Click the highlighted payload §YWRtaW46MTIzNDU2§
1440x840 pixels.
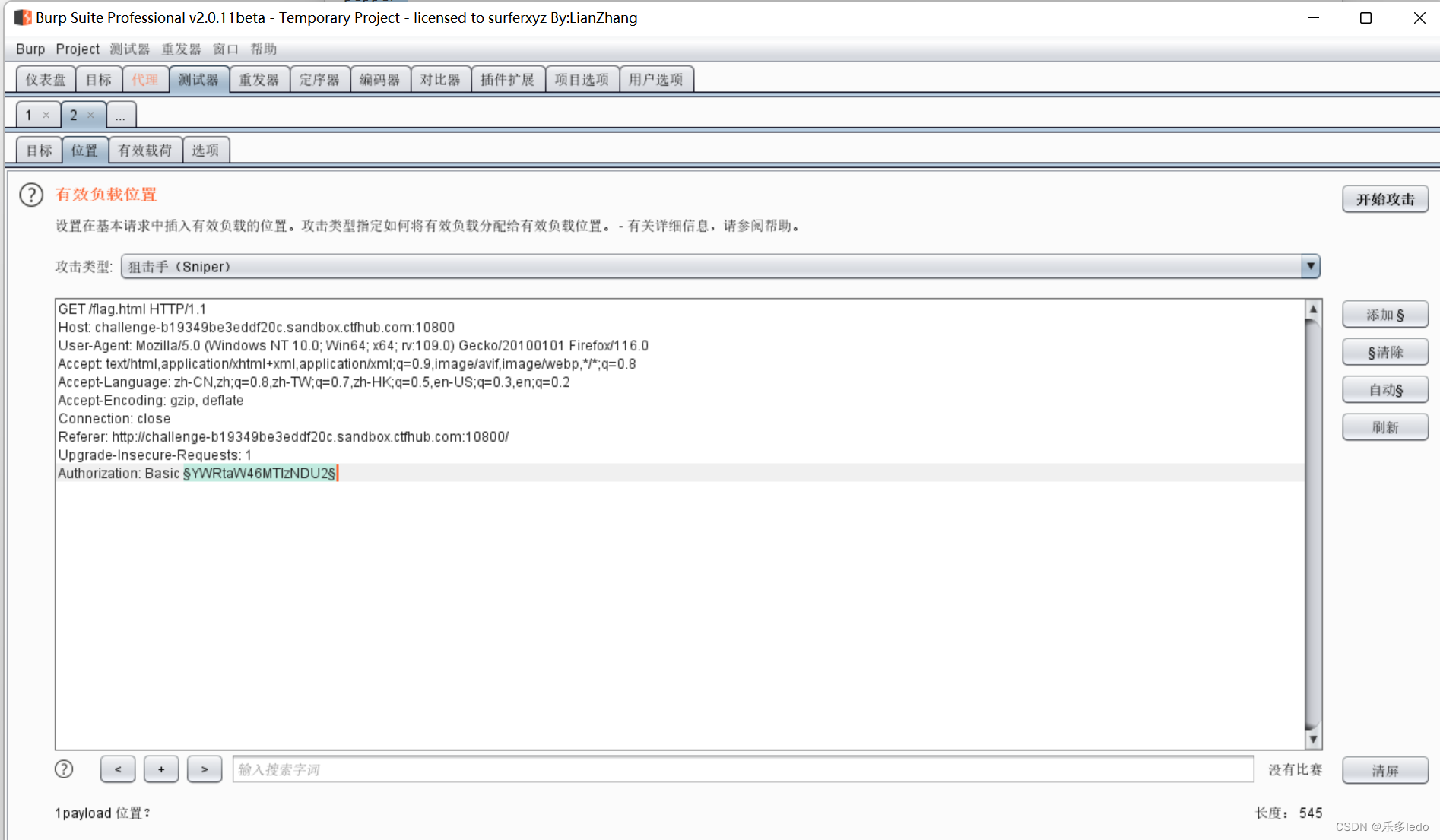tap(259, 473)
